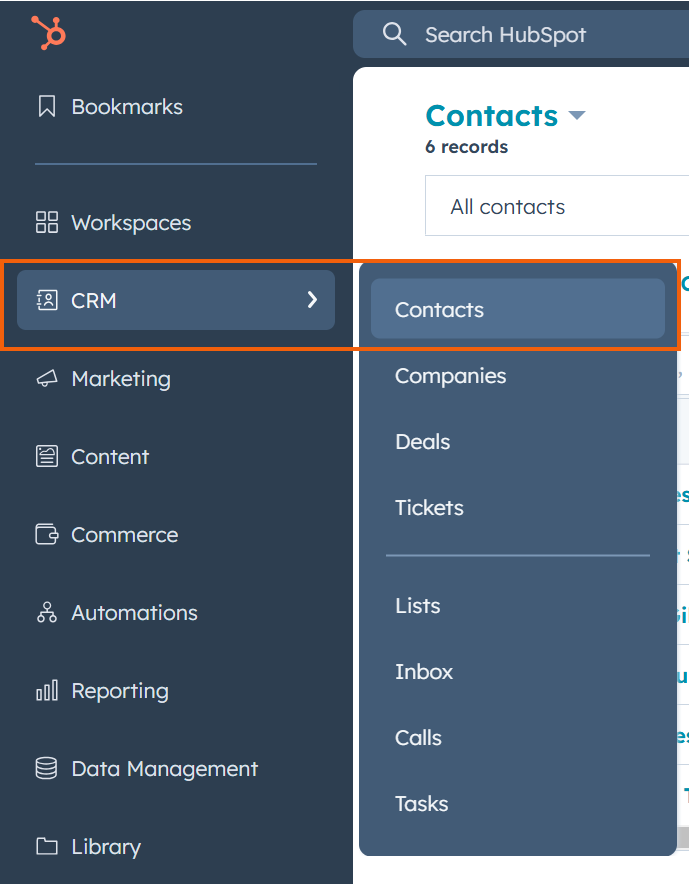689x884 pixels.
Task: Go to Lists in the CRM submenu
Action: coord(418,606)
